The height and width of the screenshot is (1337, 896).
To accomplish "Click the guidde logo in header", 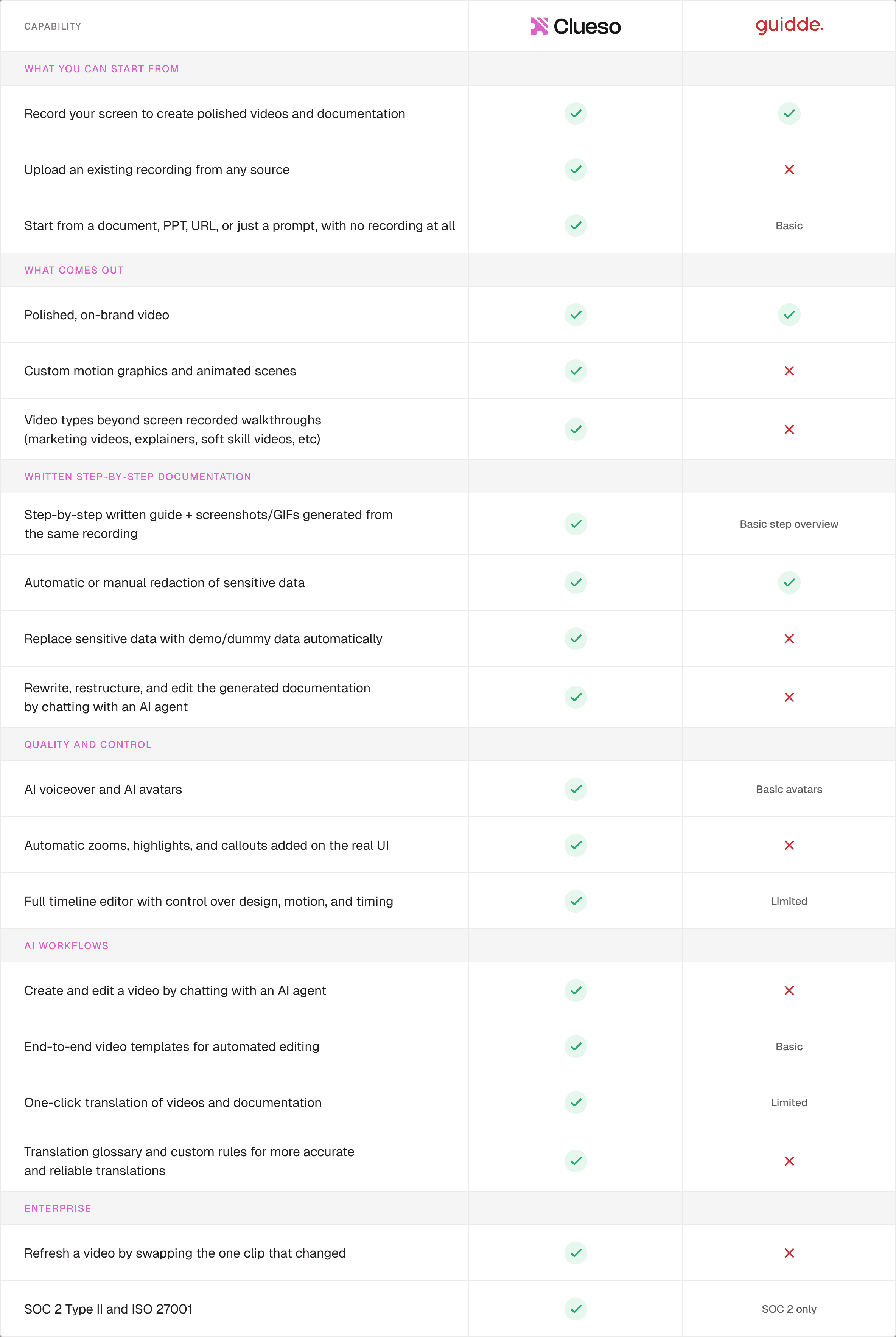I will [x=789, y=25].
